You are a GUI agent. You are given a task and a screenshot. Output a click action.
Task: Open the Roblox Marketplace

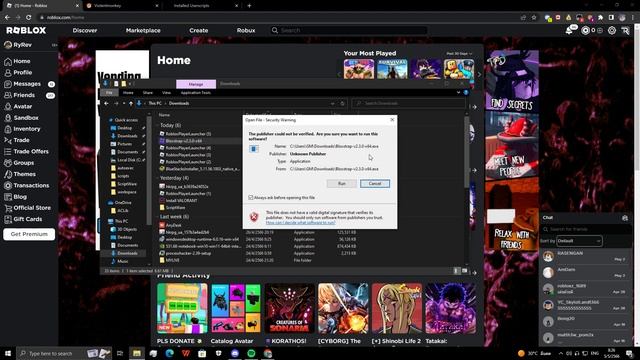[143, 31]
